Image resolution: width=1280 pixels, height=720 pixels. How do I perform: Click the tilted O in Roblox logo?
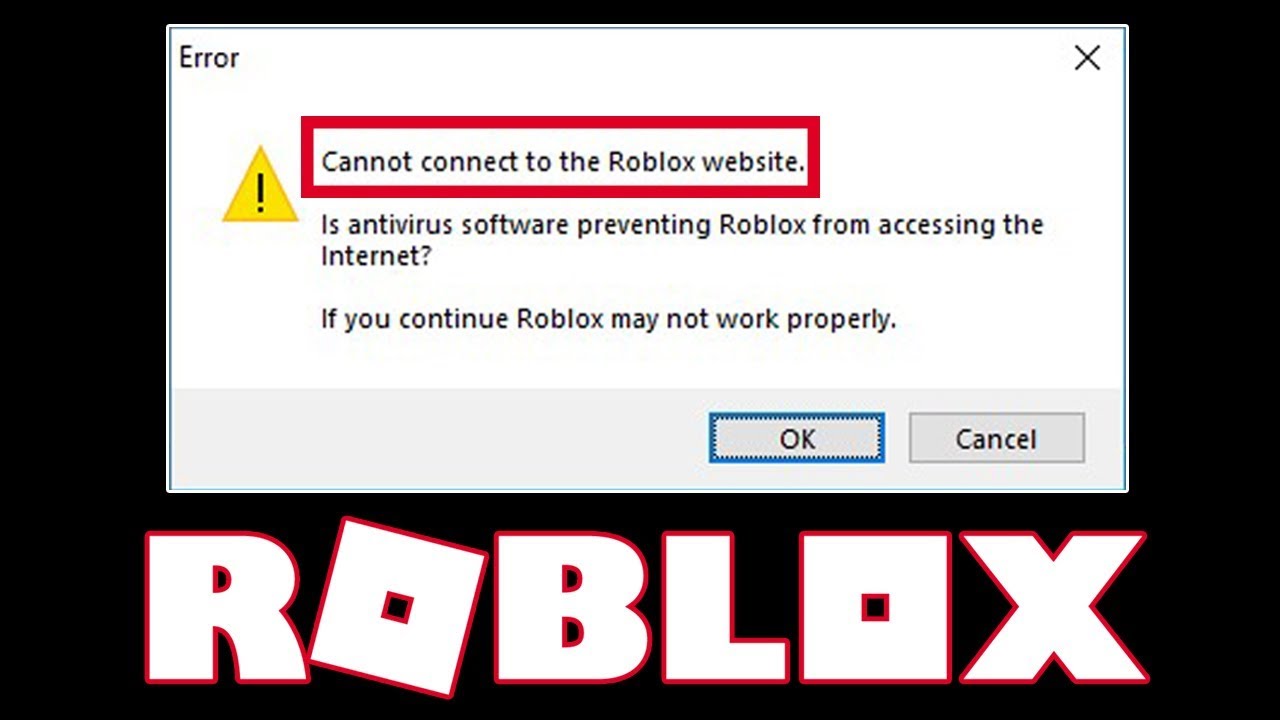[399, 606]
